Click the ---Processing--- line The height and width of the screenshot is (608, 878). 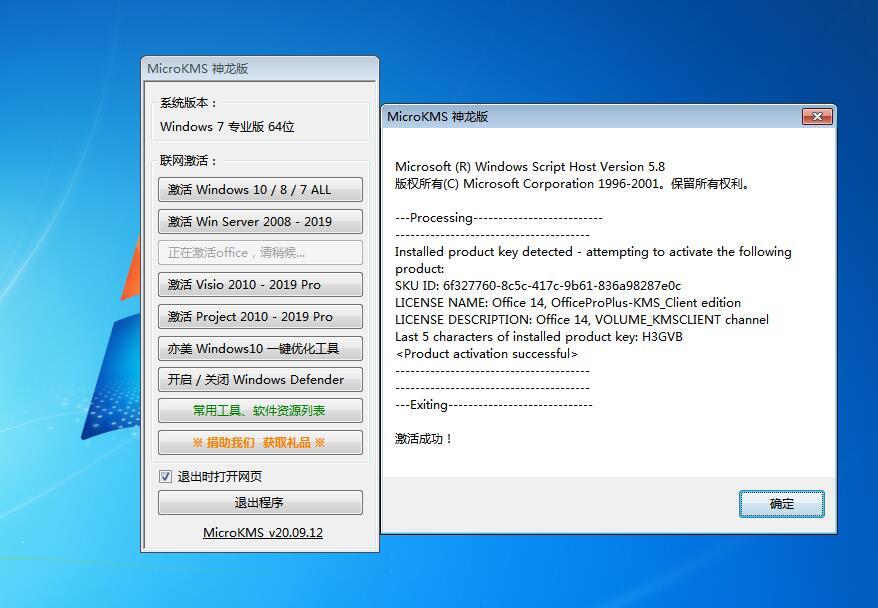point(498,218)
